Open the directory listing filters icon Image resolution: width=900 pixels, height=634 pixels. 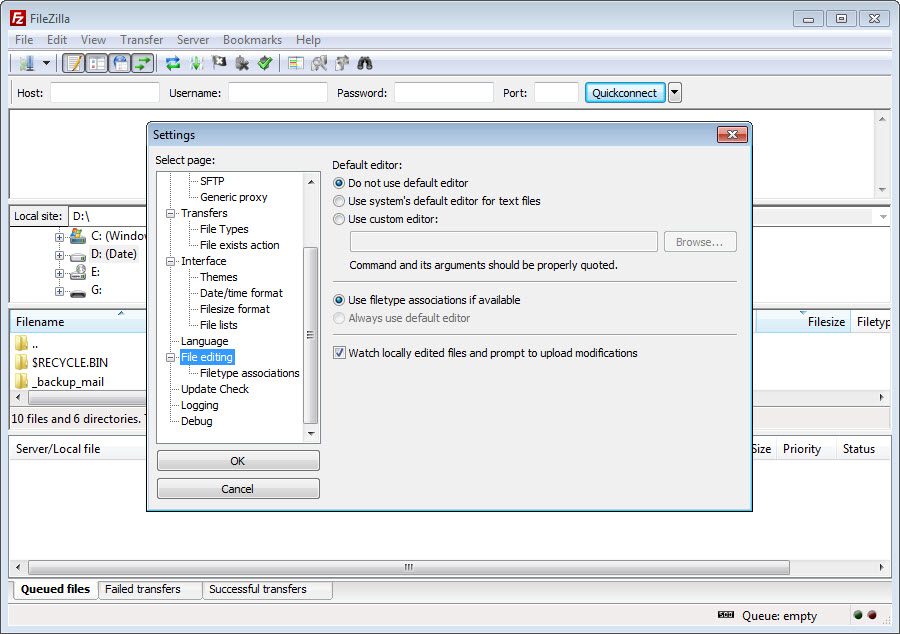pyautogui.click(x=296, y=63)
